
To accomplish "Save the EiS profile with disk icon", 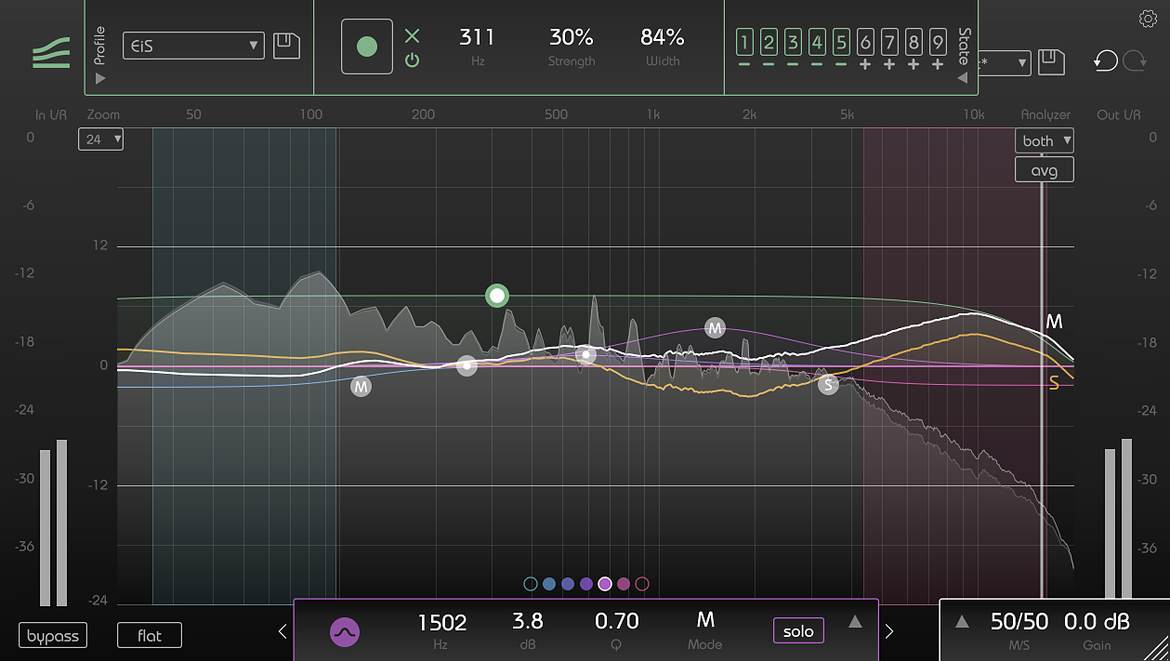I will pyautogui.click(x=287, y=46).
